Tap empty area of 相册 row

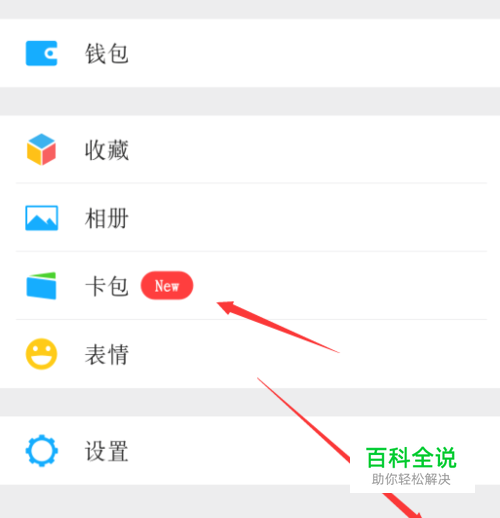click(x=300, y=218)
